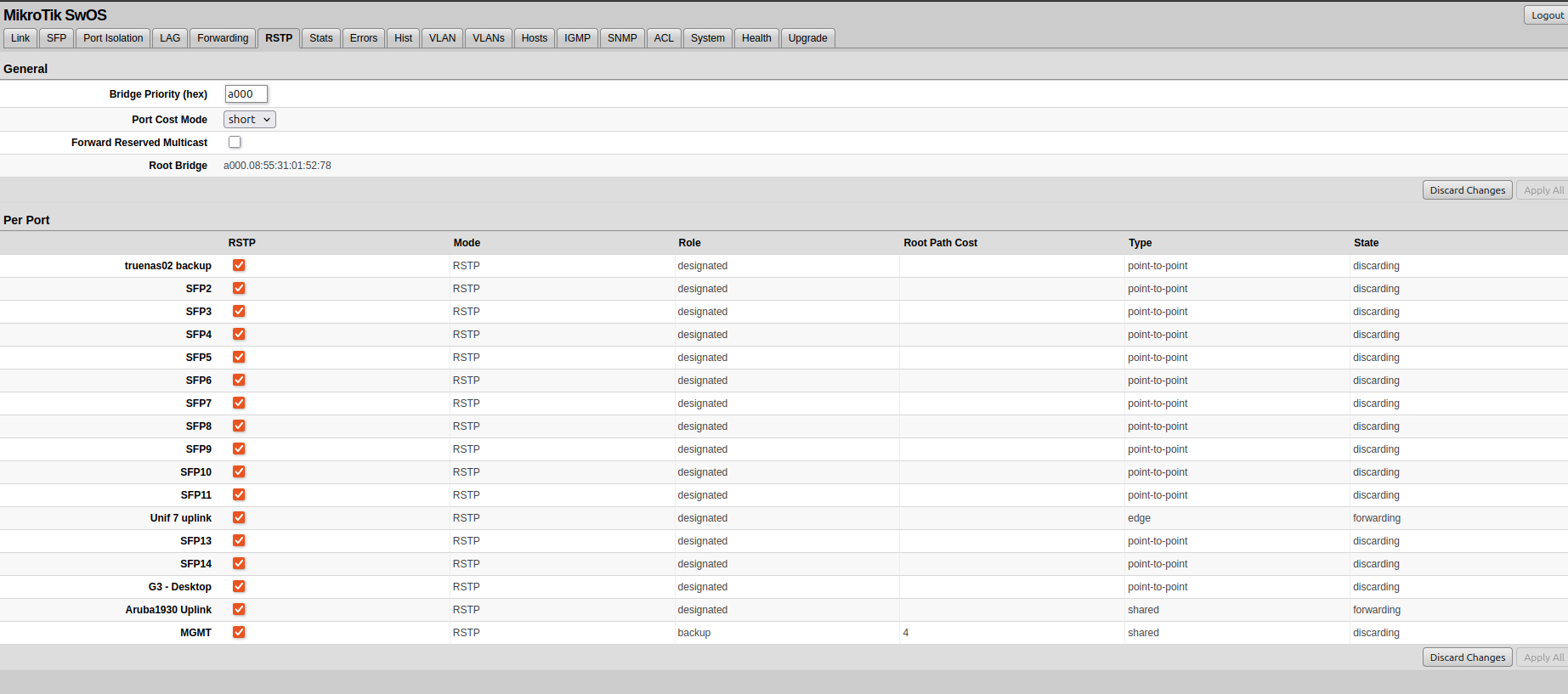This screenshot has height=694, width=1568.
Task: Show the Hosts tab
Action: click(x=535, y=38)
